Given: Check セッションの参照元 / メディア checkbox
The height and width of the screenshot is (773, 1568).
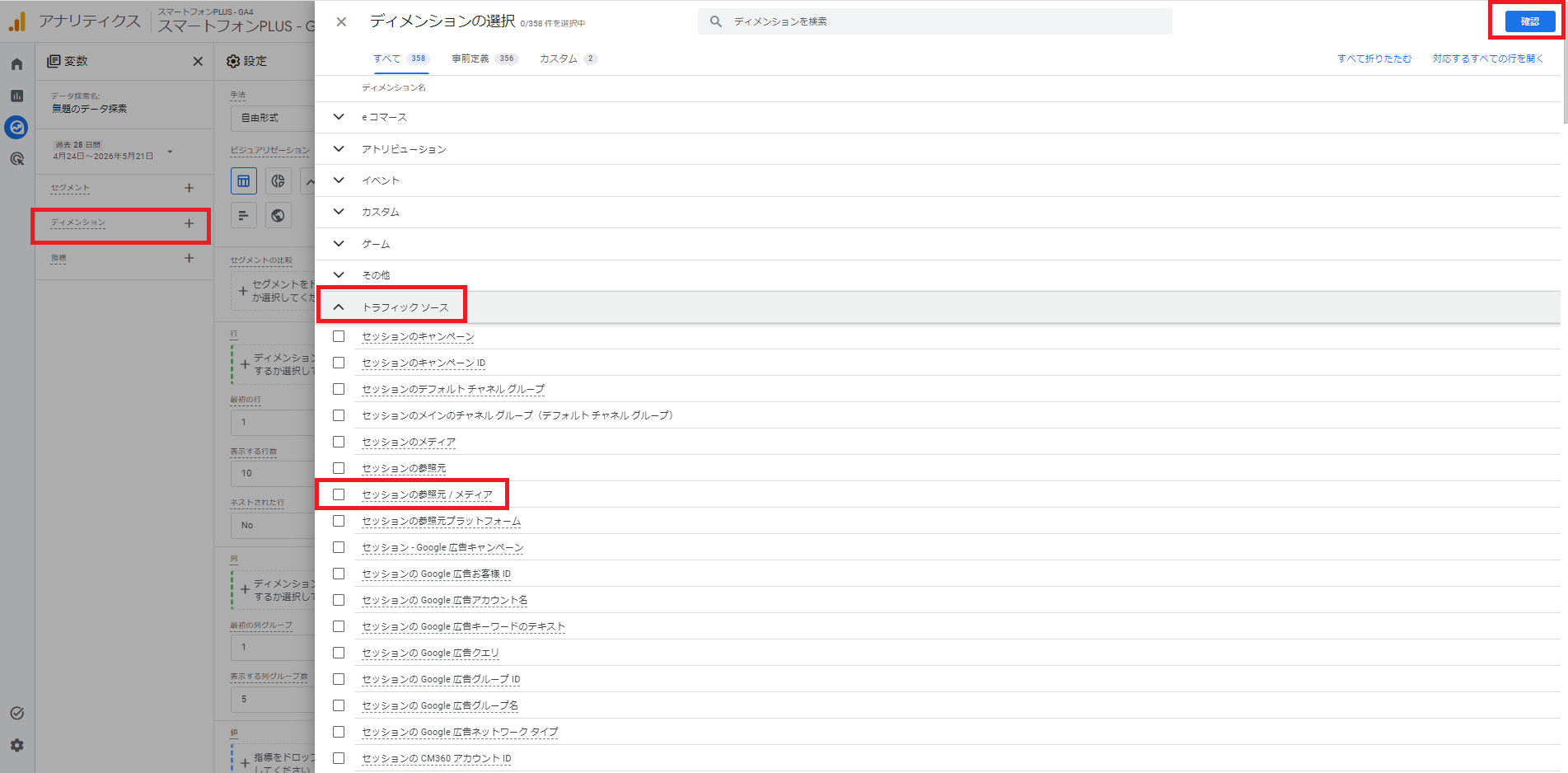Looking at the screenshot, I should [x=339, y=494].
